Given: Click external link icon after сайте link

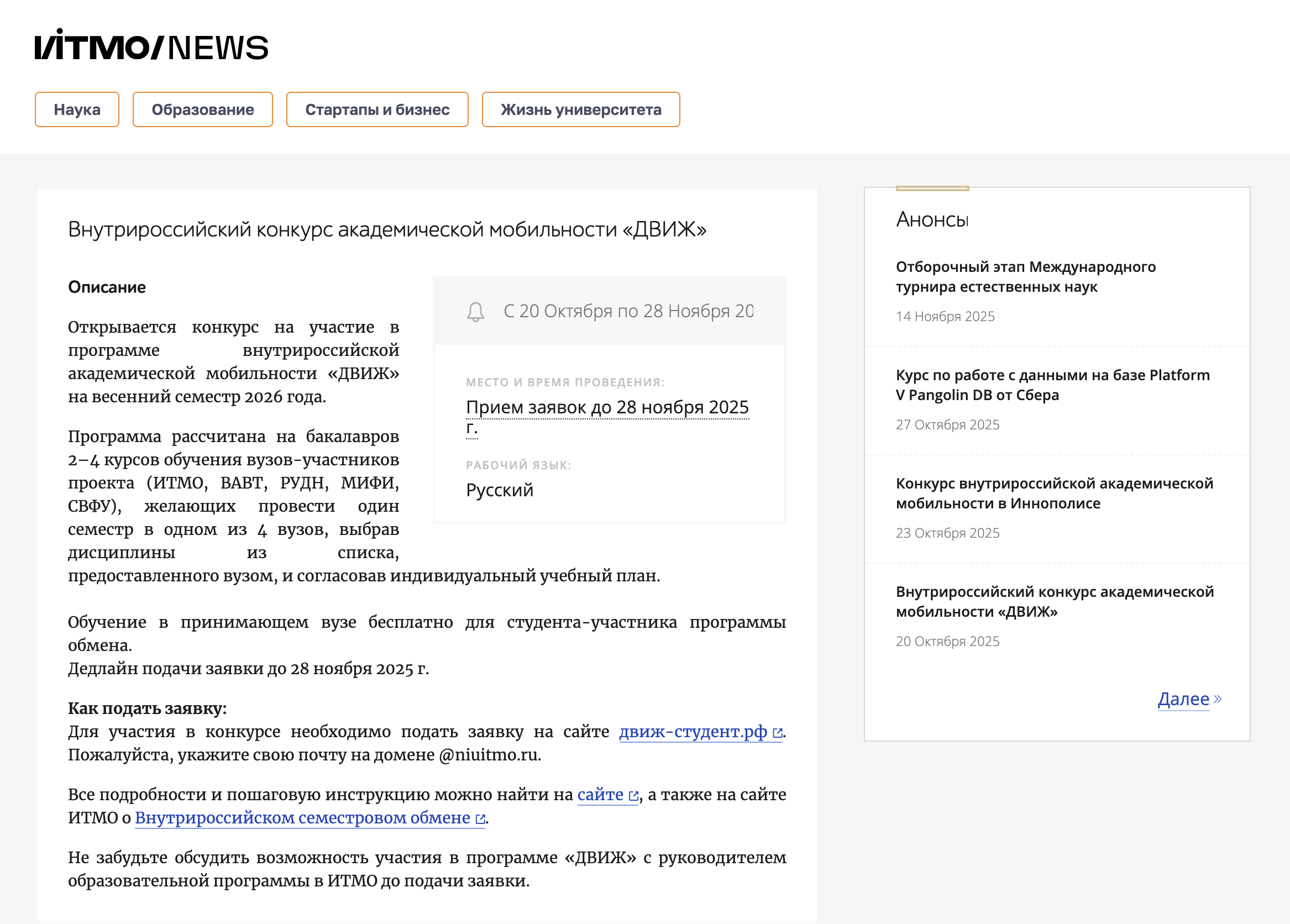Looking at the screenshot, I should (x=633, y=797).
